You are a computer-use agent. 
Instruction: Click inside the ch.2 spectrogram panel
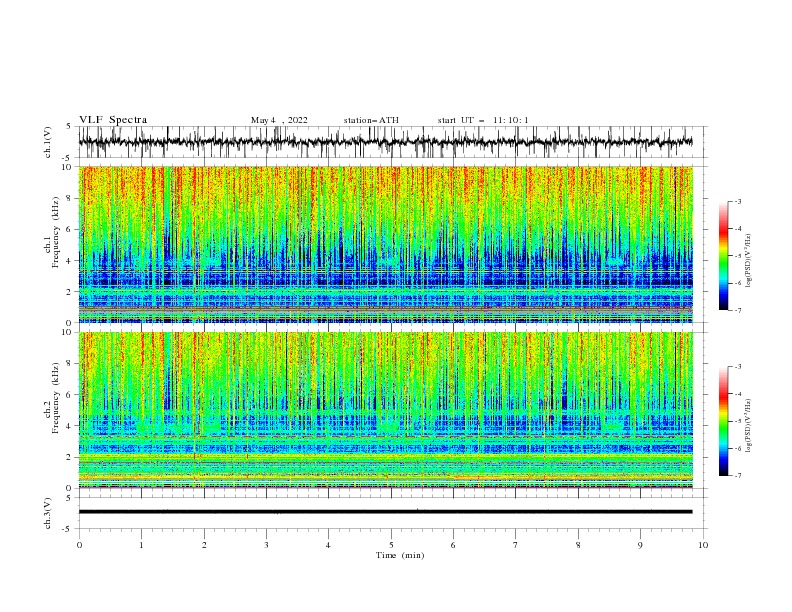(385, 410)
